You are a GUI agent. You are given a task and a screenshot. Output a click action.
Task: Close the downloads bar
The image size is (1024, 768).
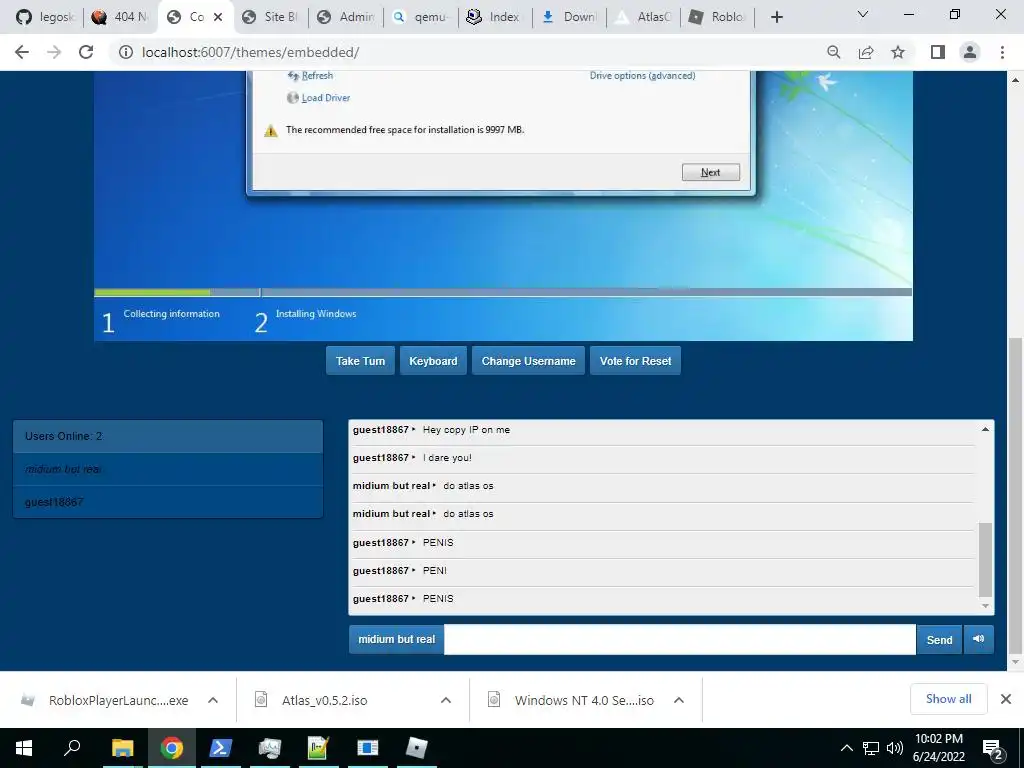[1006, 699]
